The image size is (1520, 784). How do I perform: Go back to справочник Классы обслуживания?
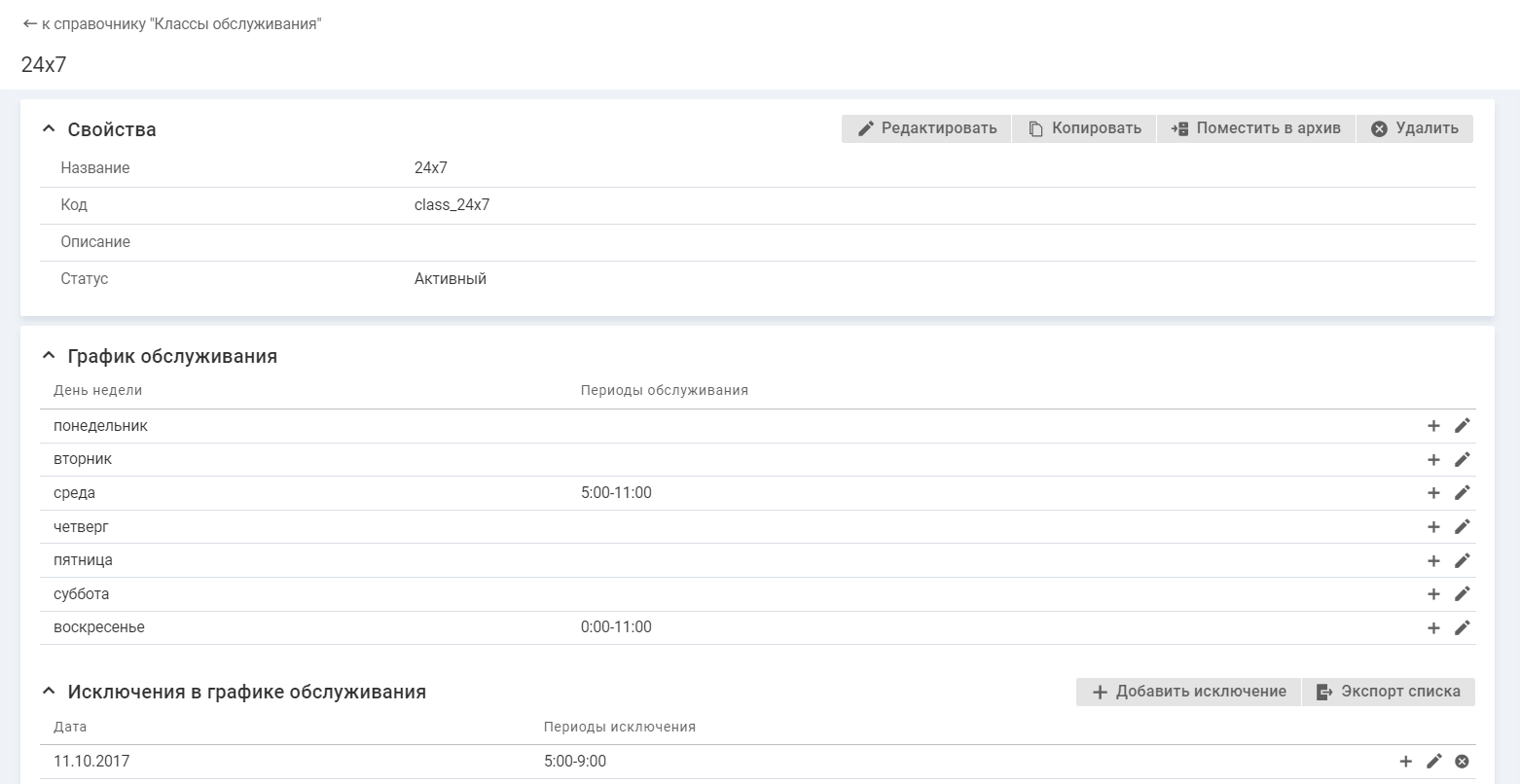coord(171,24)
